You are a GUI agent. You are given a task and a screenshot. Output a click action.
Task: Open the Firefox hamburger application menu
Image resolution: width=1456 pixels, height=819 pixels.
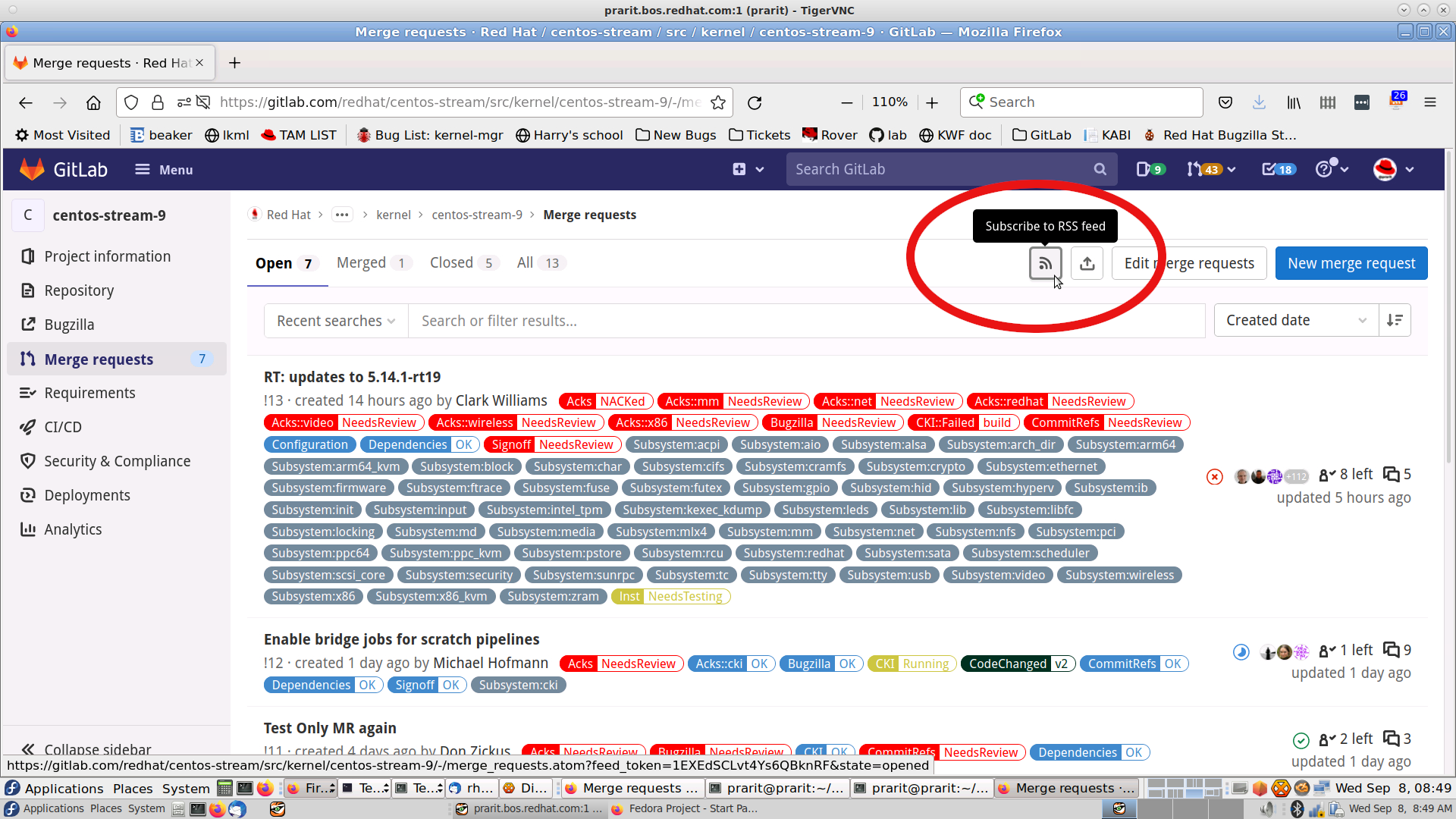[1430, 102]
